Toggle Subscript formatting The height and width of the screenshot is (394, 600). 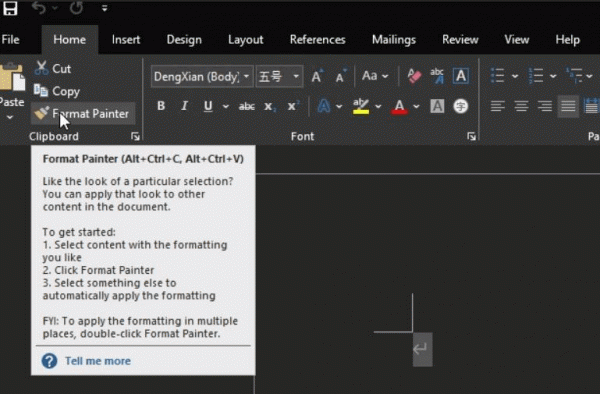tap(269, 106)
